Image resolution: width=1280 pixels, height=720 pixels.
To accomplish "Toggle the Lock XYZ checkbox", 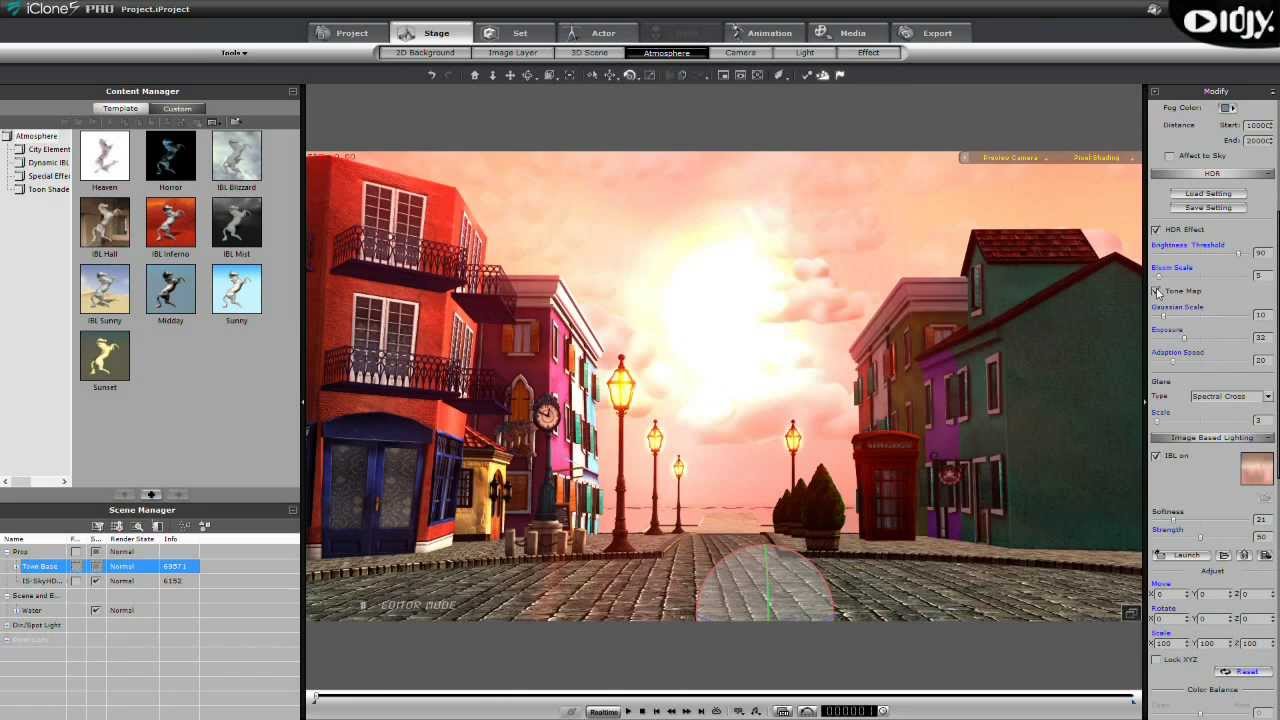I will 1156,660.
